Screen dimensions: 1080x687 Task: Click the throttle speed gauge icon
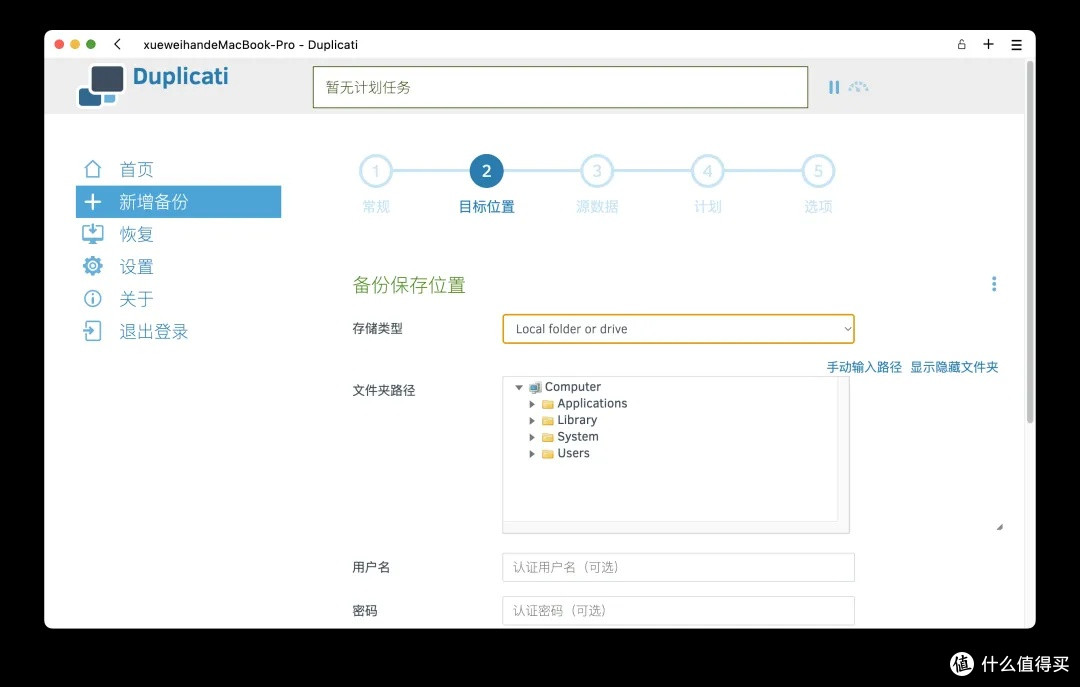pos(858,87)
